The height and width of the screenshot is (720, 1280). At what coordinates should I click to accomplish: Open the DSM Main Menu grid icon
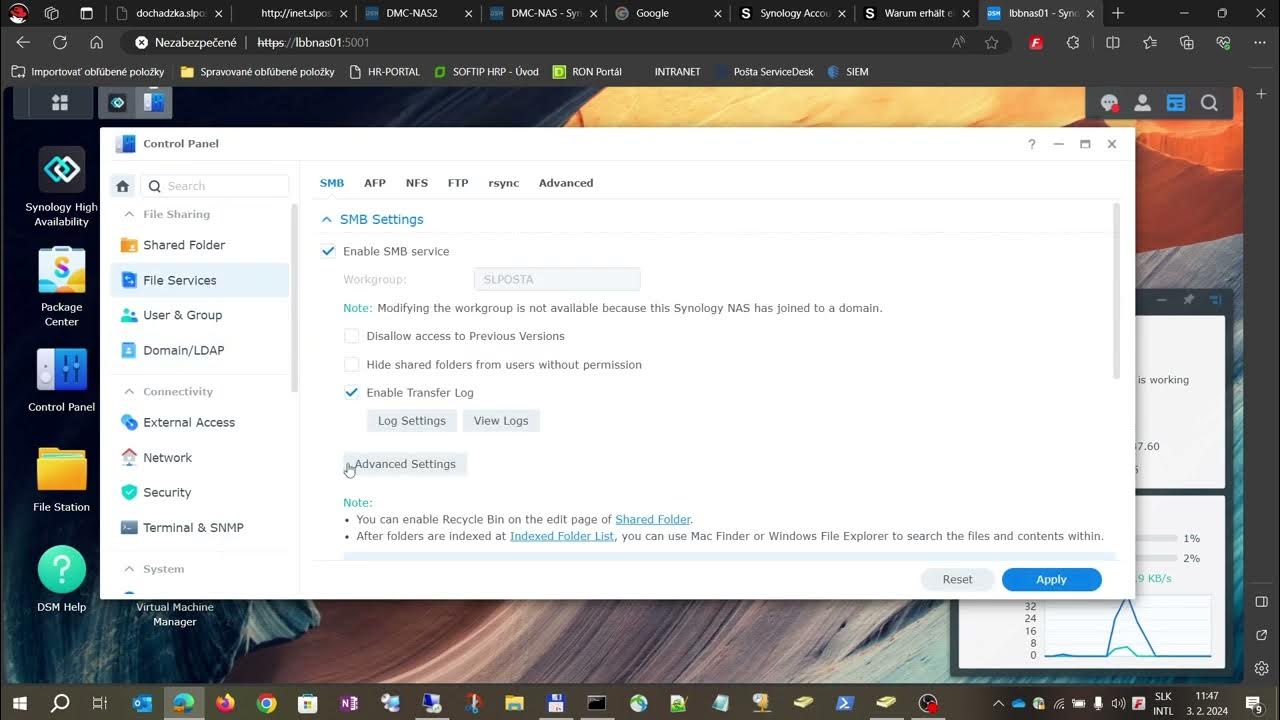pyautogui.click(x=60, y=102)
